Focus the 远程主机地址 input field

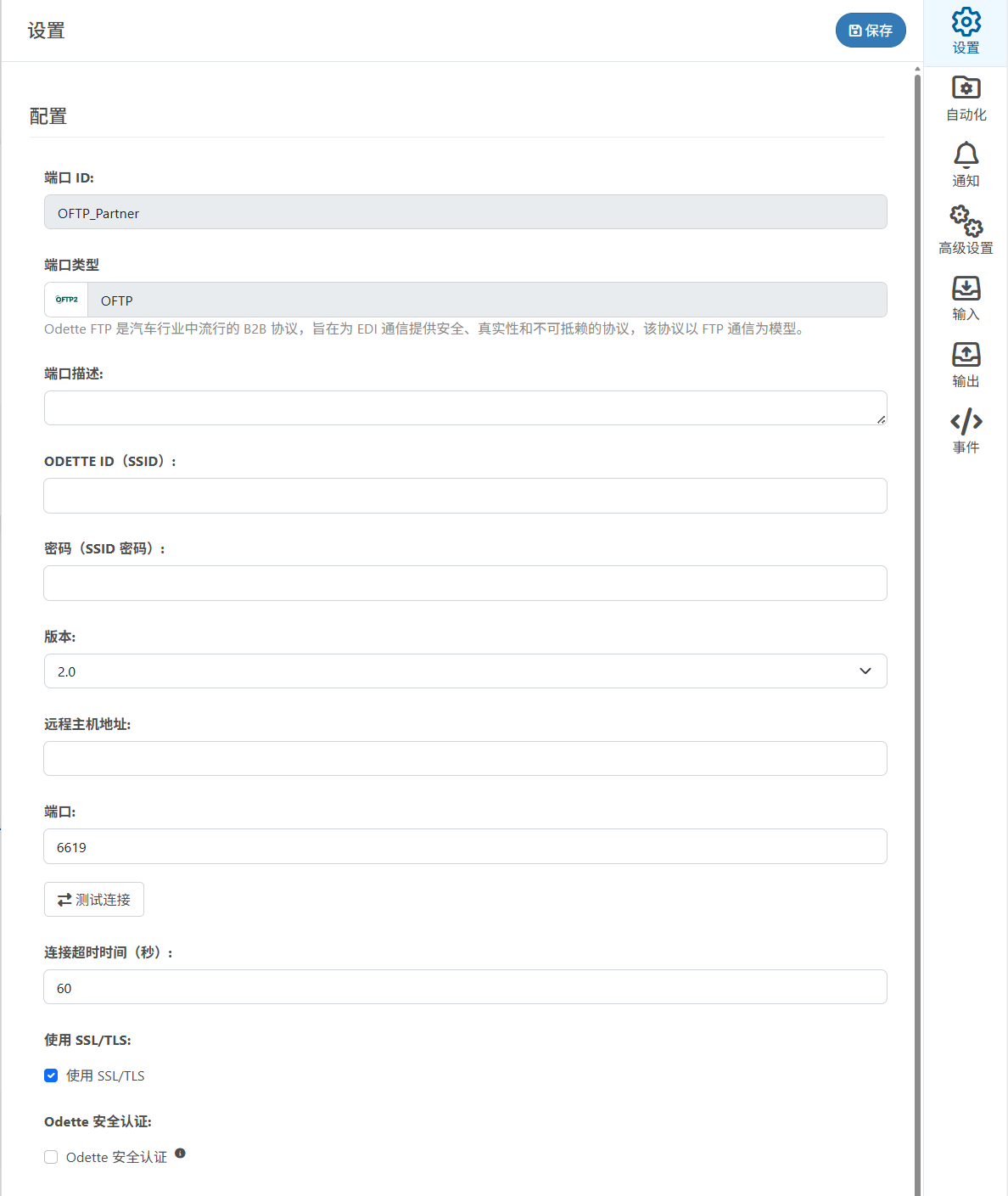[465, 758]
